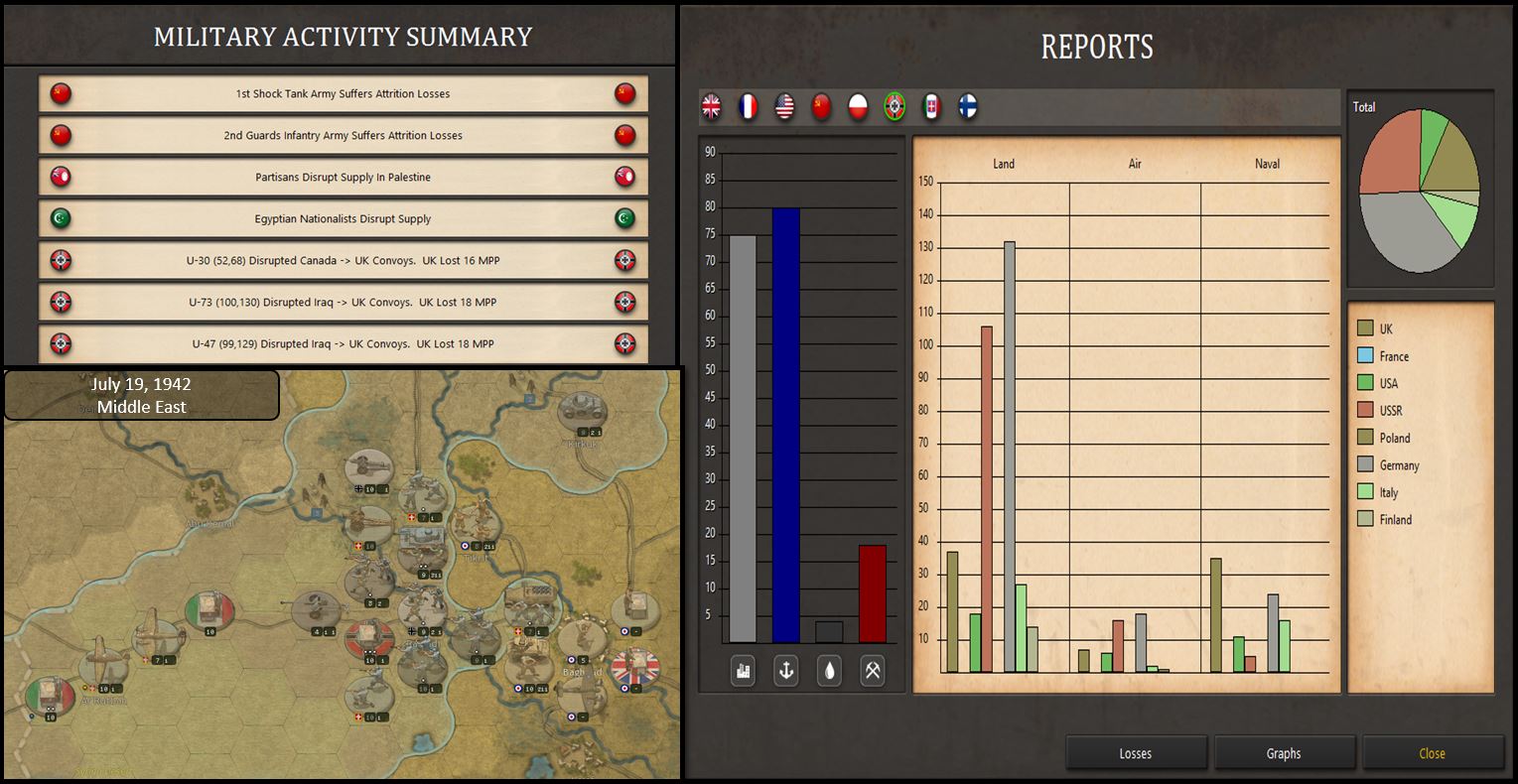Click the tallest gray Germany bar under Land
1518x784 pixels.
click(x=1010, y=457)
